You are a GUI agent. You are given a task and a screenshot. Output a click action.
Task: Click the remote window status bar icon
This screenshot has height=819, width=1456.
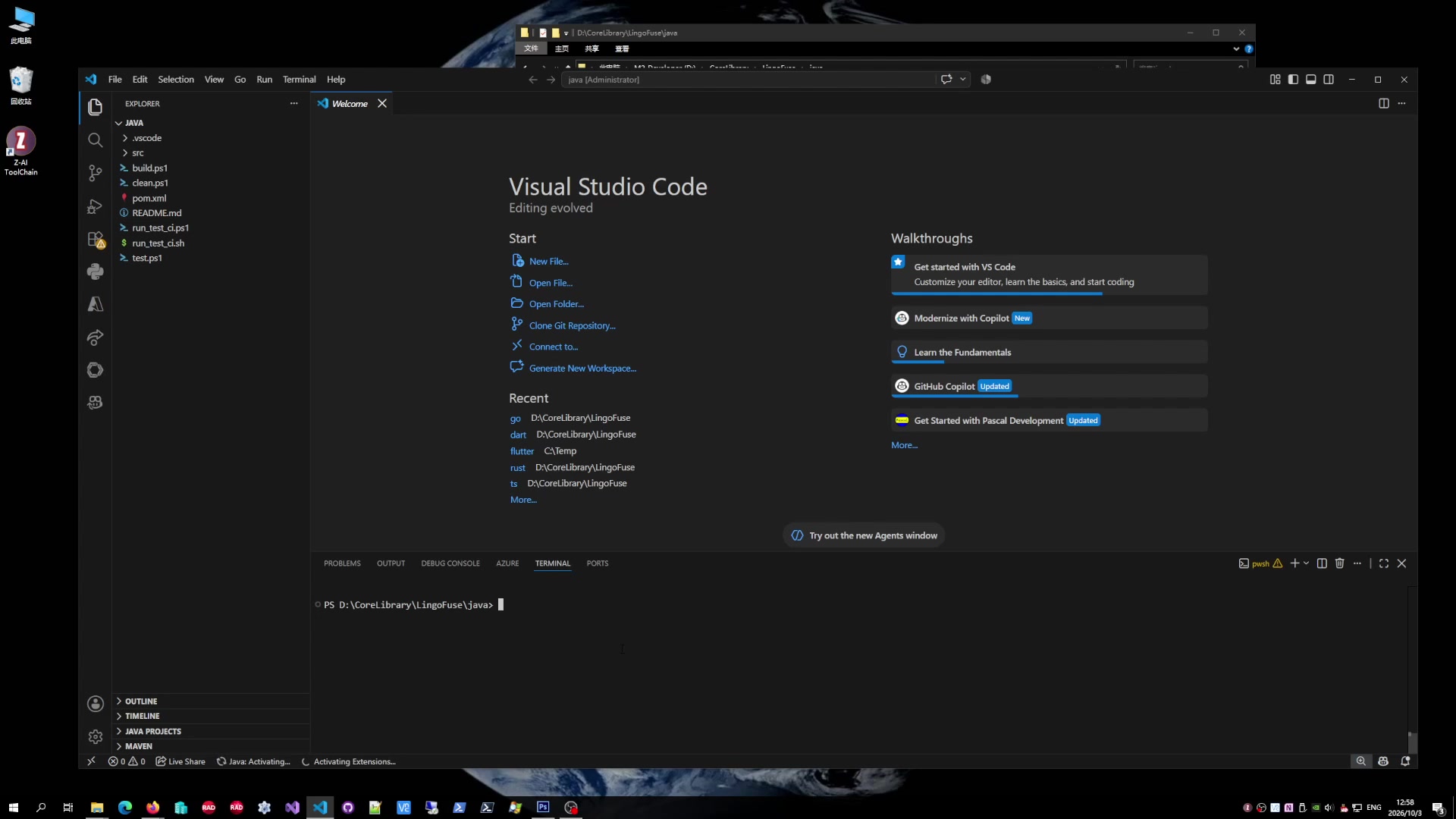(91, 761)
